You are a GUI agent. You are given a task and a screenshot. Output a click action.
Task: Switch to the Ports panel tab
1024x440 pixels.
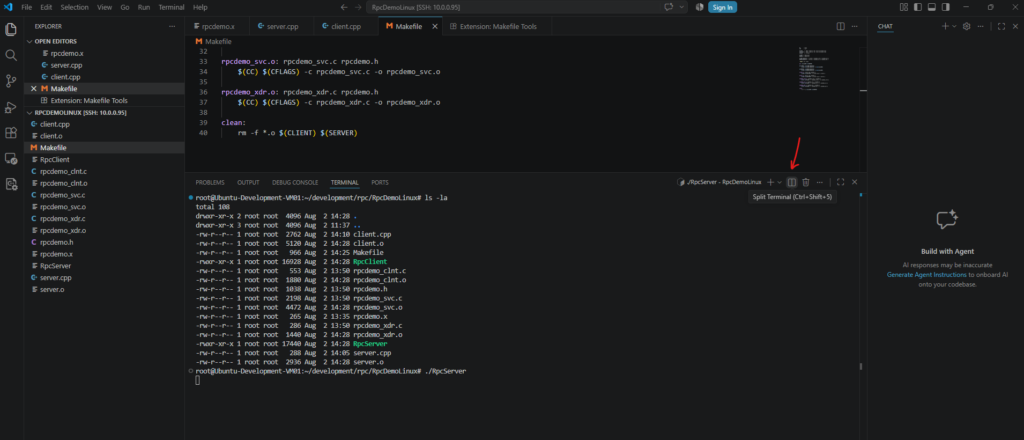click(379, 182)
